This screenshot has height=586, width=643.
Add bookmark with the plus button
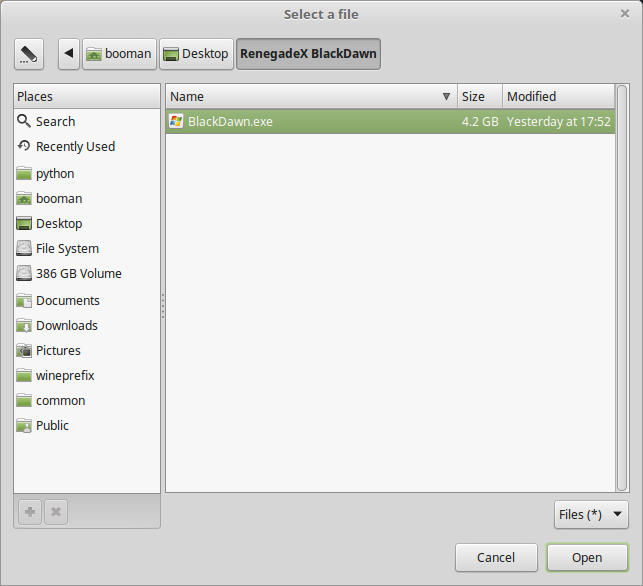point(30,512)
